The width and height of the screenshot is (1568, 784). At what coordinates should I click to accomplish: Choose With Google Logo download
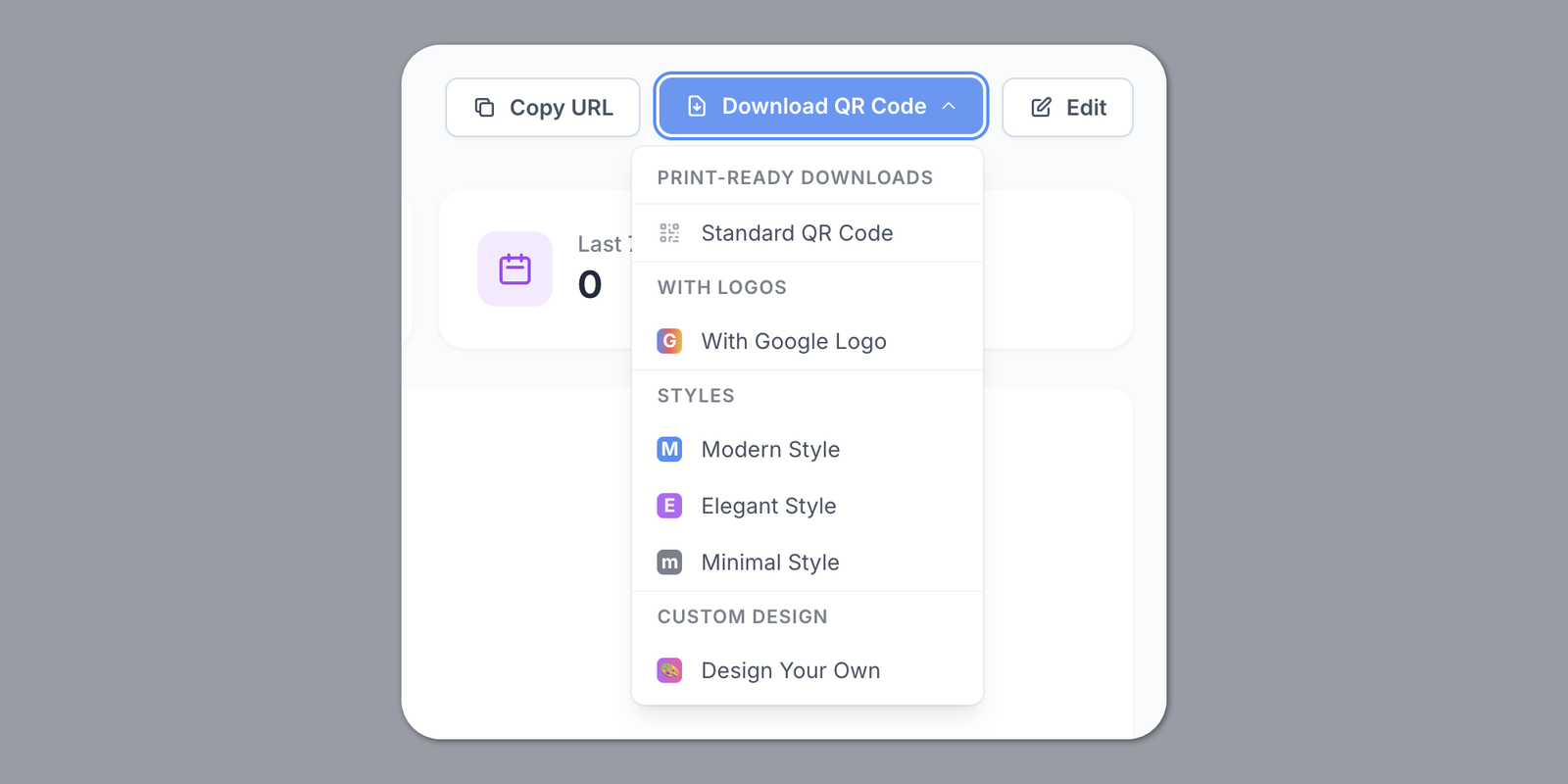click(x=794, y=341)
